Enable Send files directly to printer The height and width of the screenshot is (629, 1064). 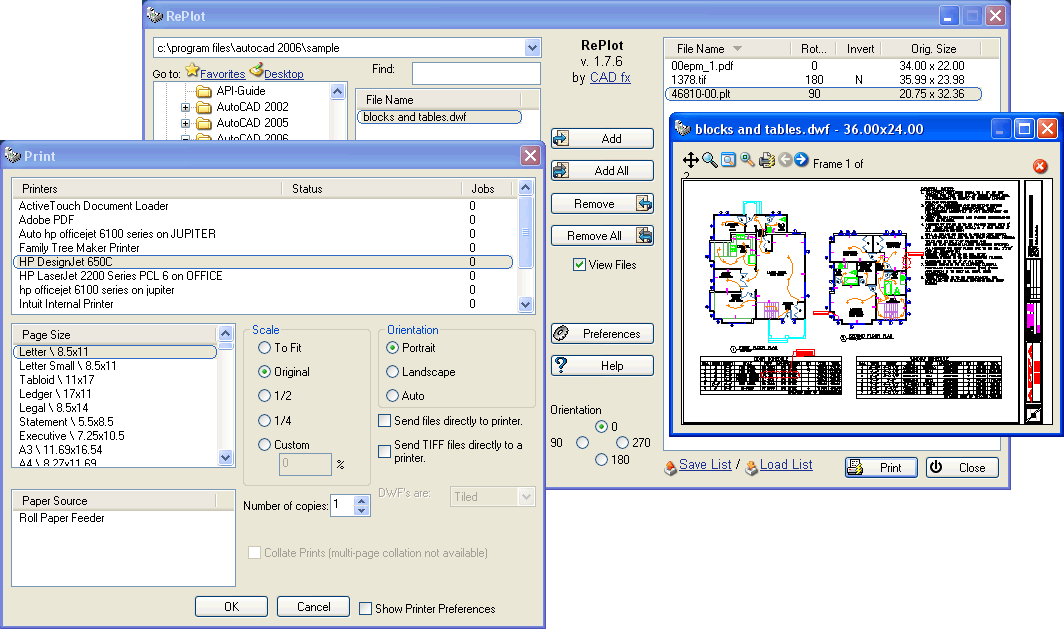pos(385,421)
